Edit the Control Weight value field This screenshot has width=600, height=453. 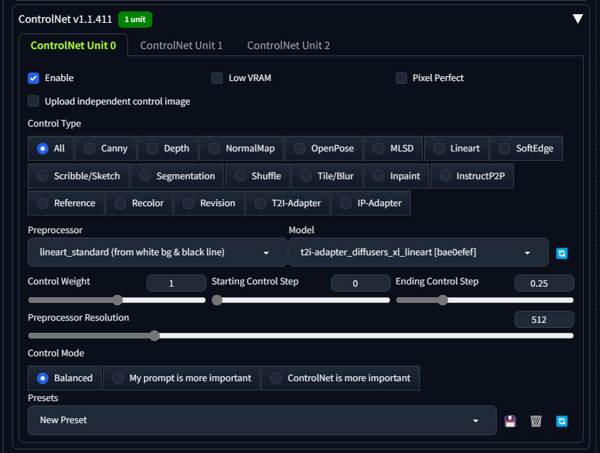pyautogui.click(x=176, y=284)
